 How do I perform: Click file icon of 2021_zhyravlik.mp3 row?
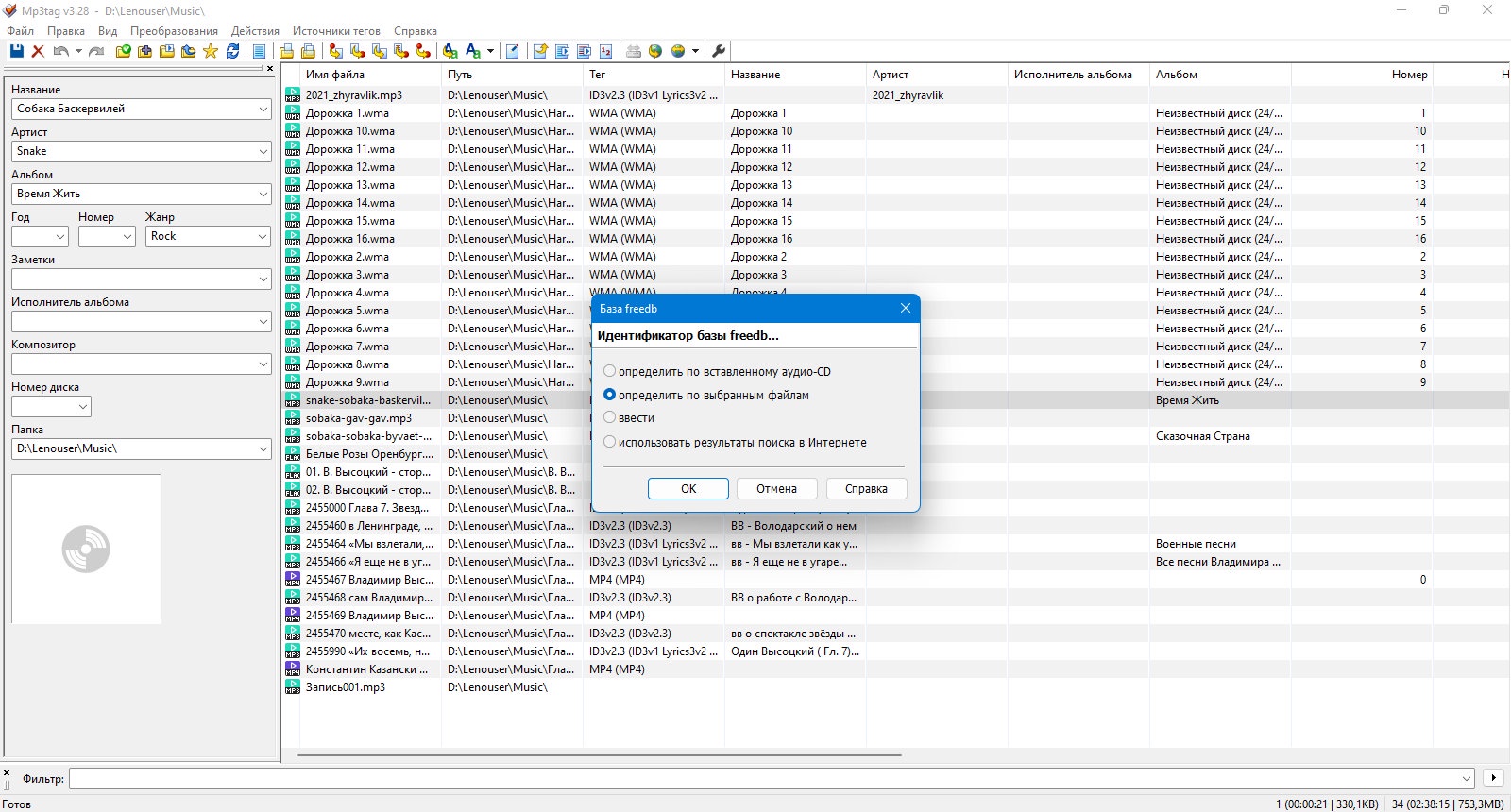293,94
